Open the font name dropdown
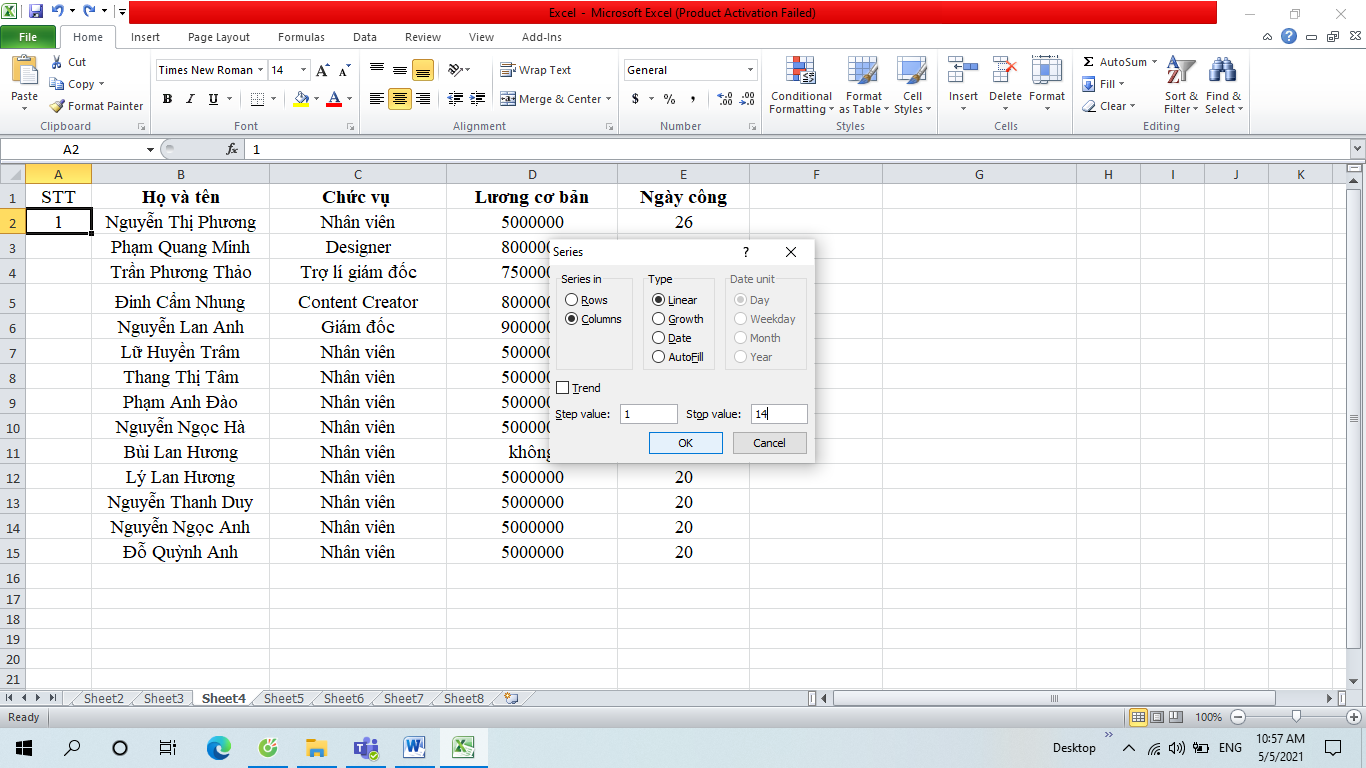Screen dimensions: 1366x768 pyautogui.click(x=261, y=70)
